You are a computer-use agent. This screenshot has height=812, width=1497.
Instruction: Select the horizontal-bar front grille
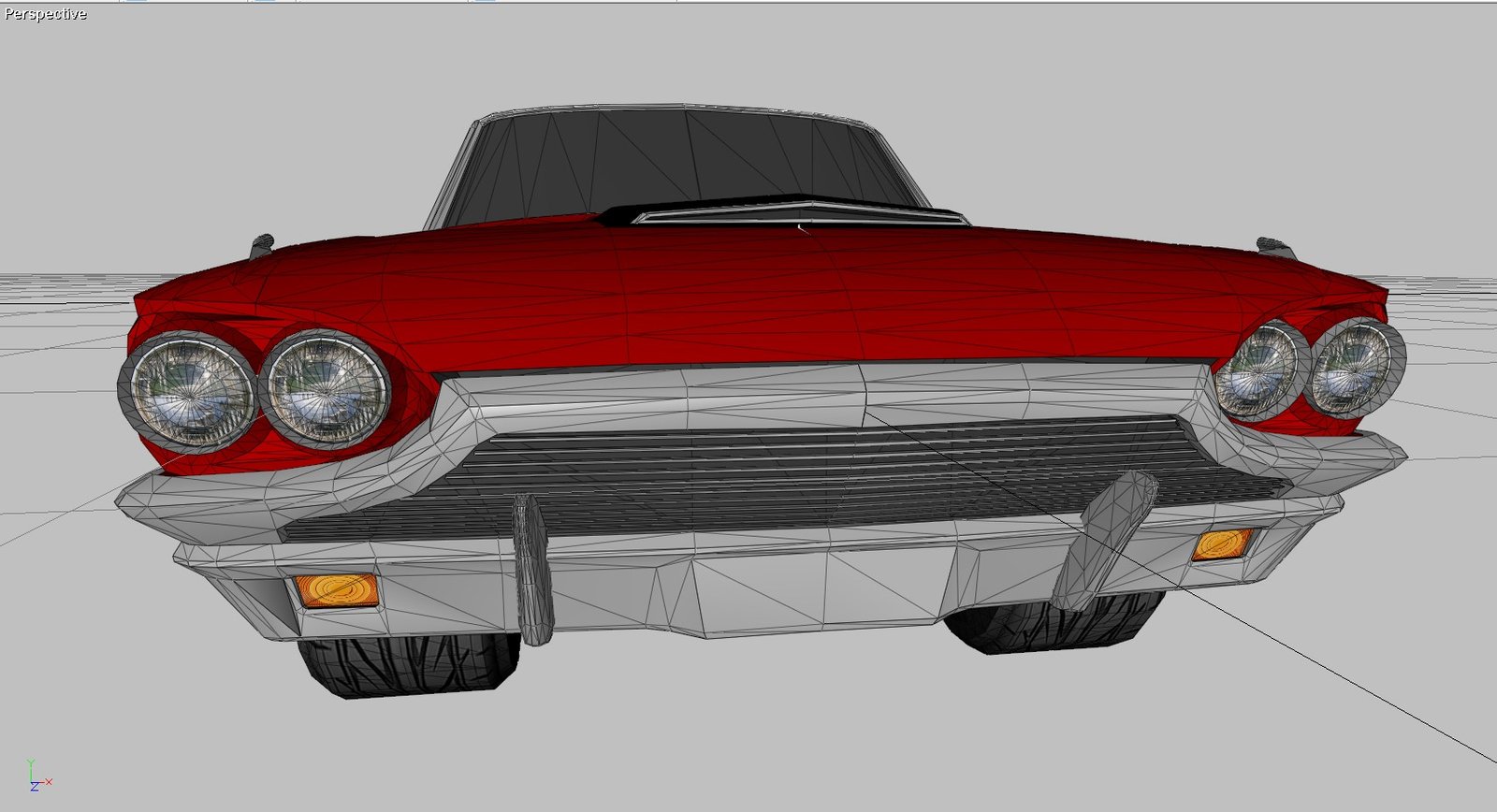point(786,477)
